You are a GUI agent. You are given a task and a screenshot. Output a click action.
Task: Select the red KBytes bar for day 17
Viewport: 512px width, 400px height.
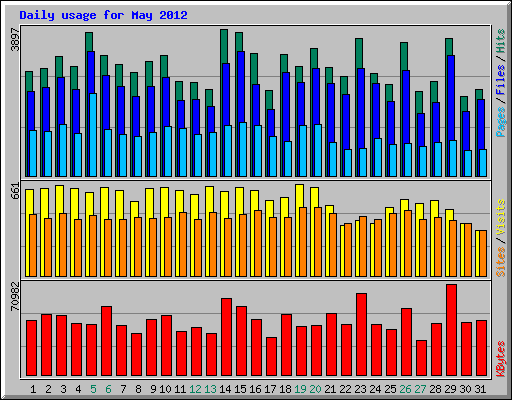tap(271, 357)
